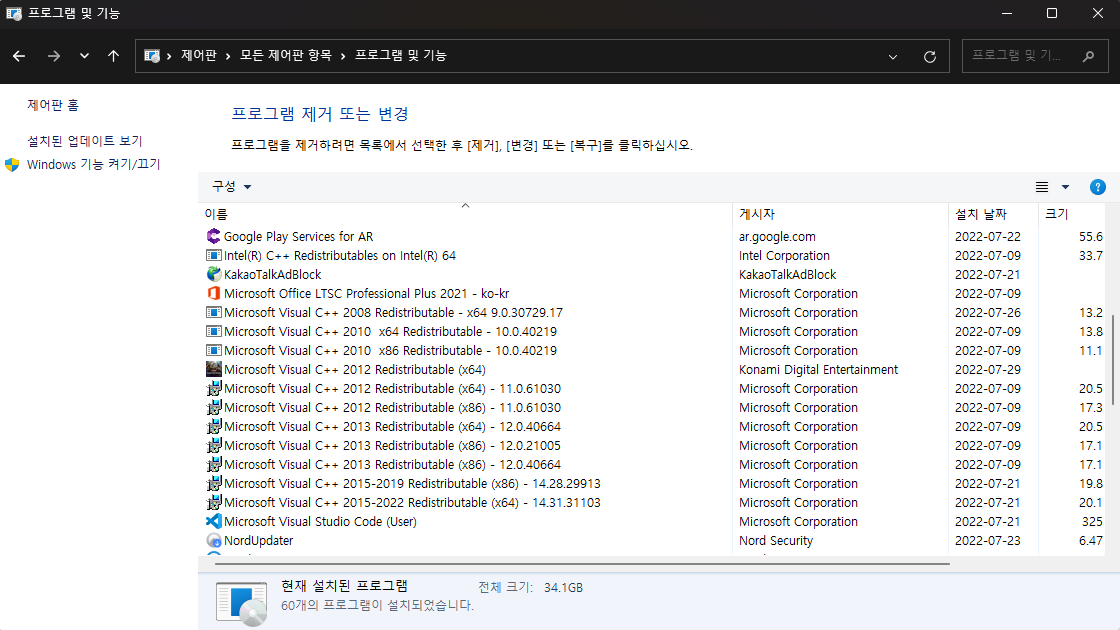Click the shield icon beside Windows 기능
The width and height of the screenshot is (1120, 630).
[x=12, y=164]
